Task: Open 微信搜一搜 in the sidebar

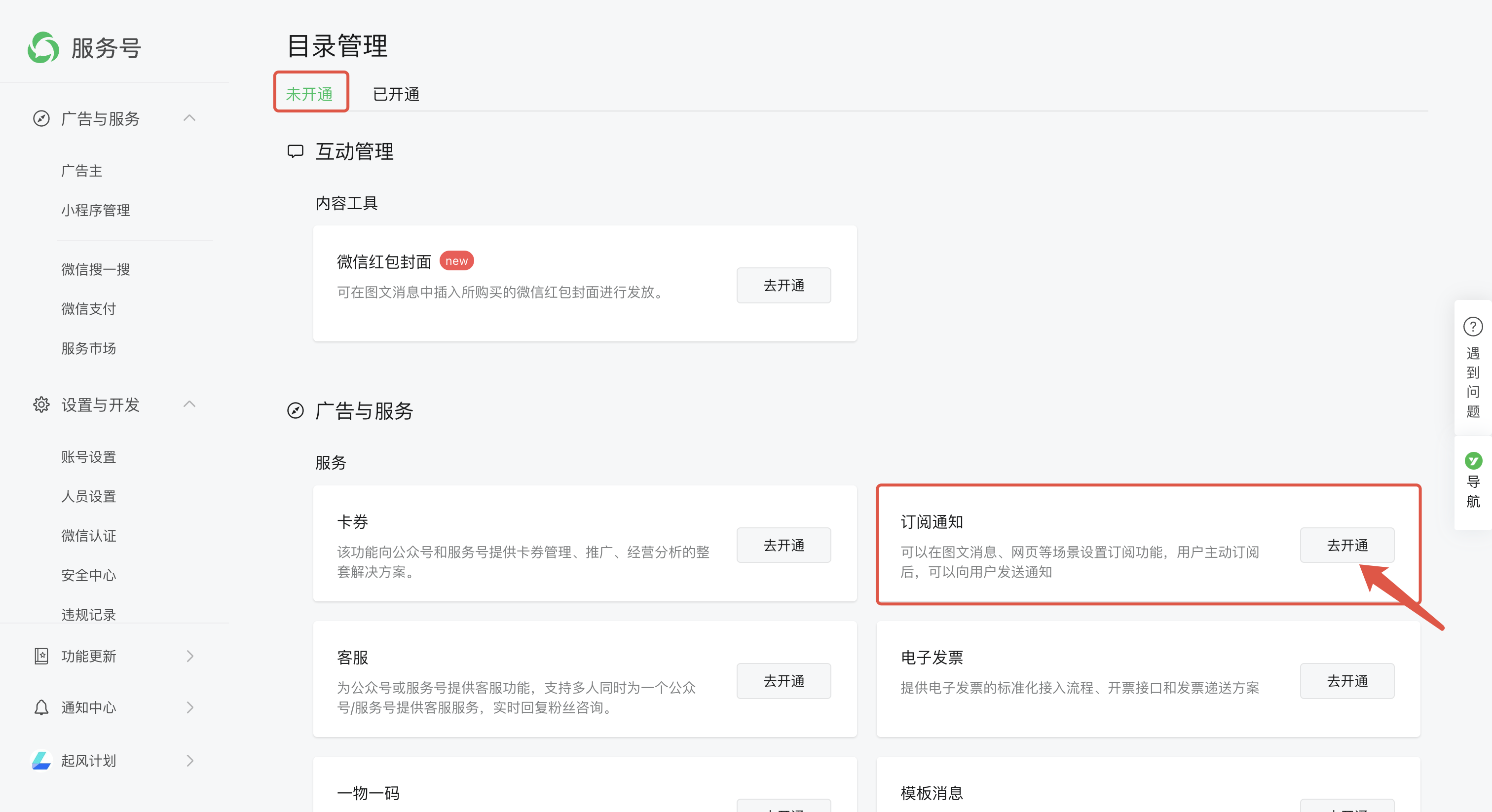Action: (x=96, y=269)
